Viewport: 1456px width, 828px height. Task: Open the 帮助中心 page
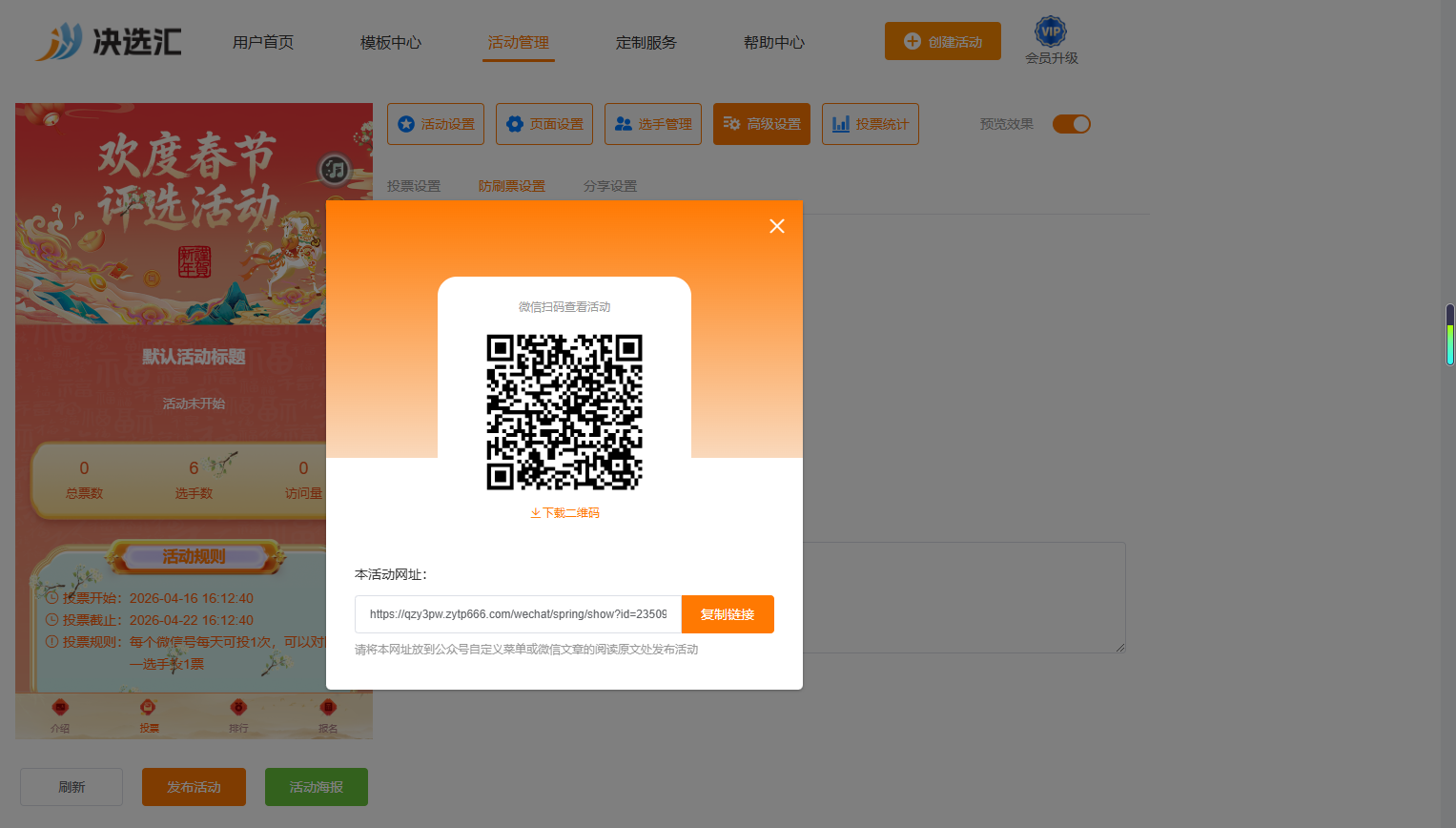coord(774,43)
